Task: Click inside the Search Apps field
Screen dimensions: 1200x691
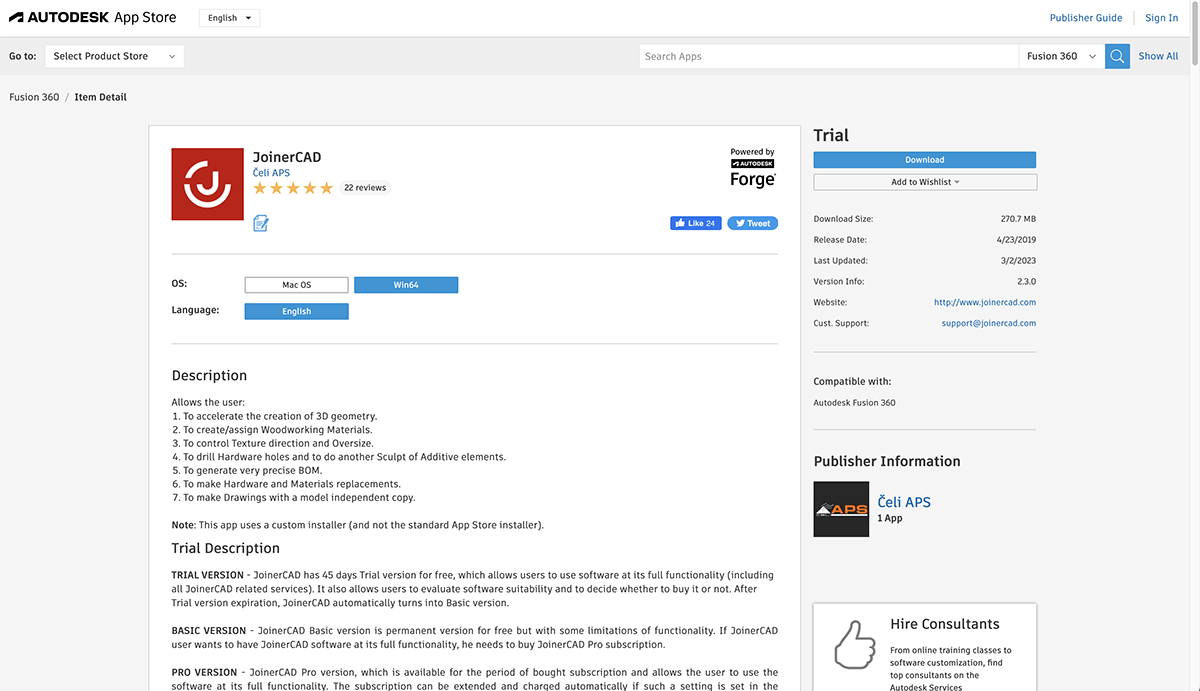Action: 829,56
